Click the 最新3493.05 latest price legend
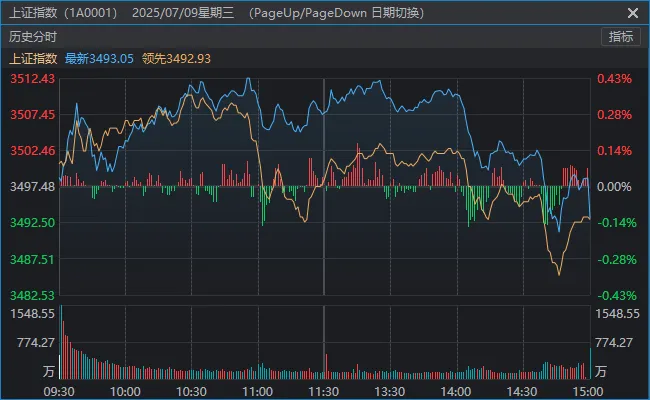The width and height of the screenshot is (650, 400). (x=99, y=59)
